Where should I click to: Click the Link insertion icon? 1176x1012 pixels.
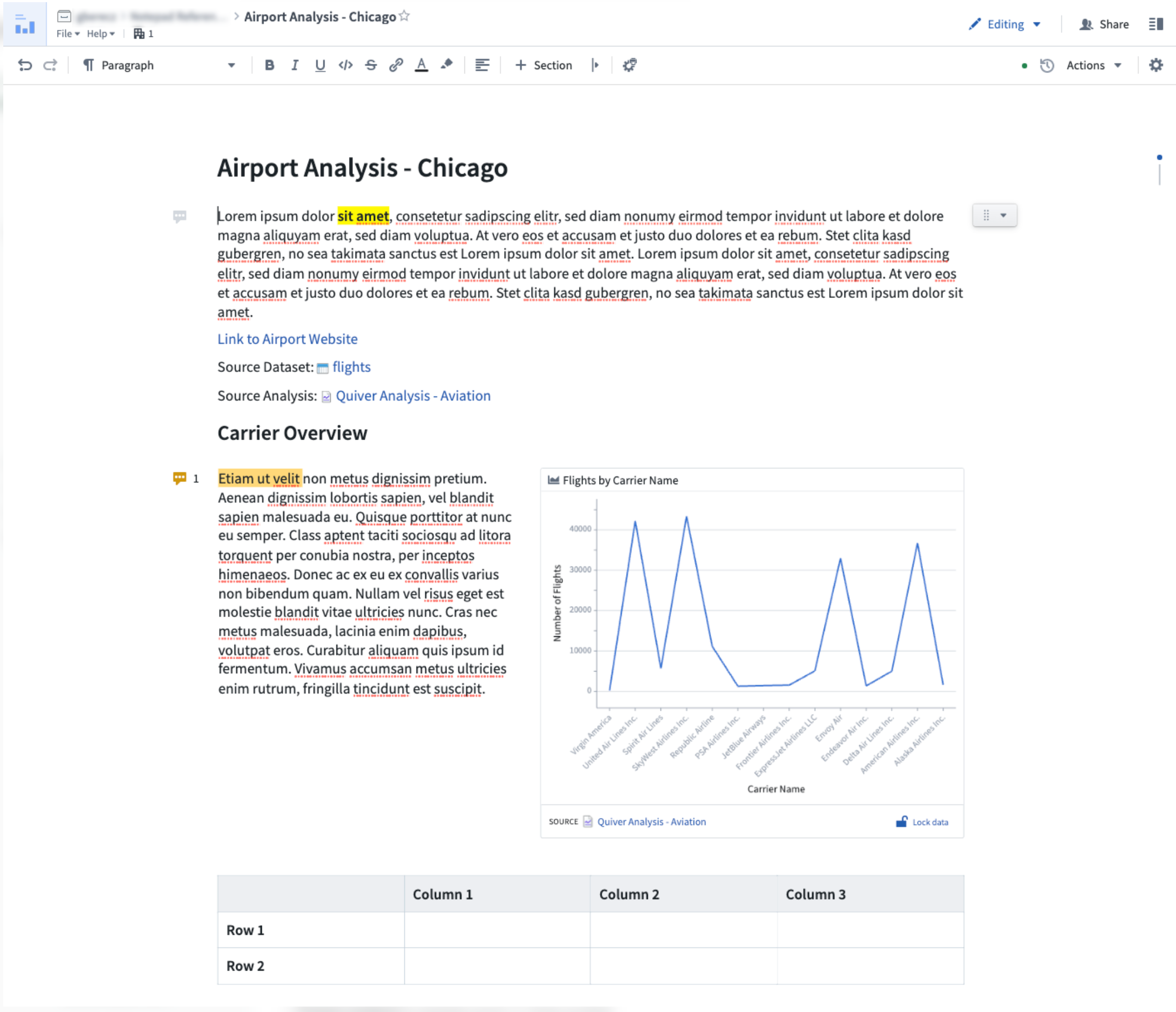[x=397, y=65]
